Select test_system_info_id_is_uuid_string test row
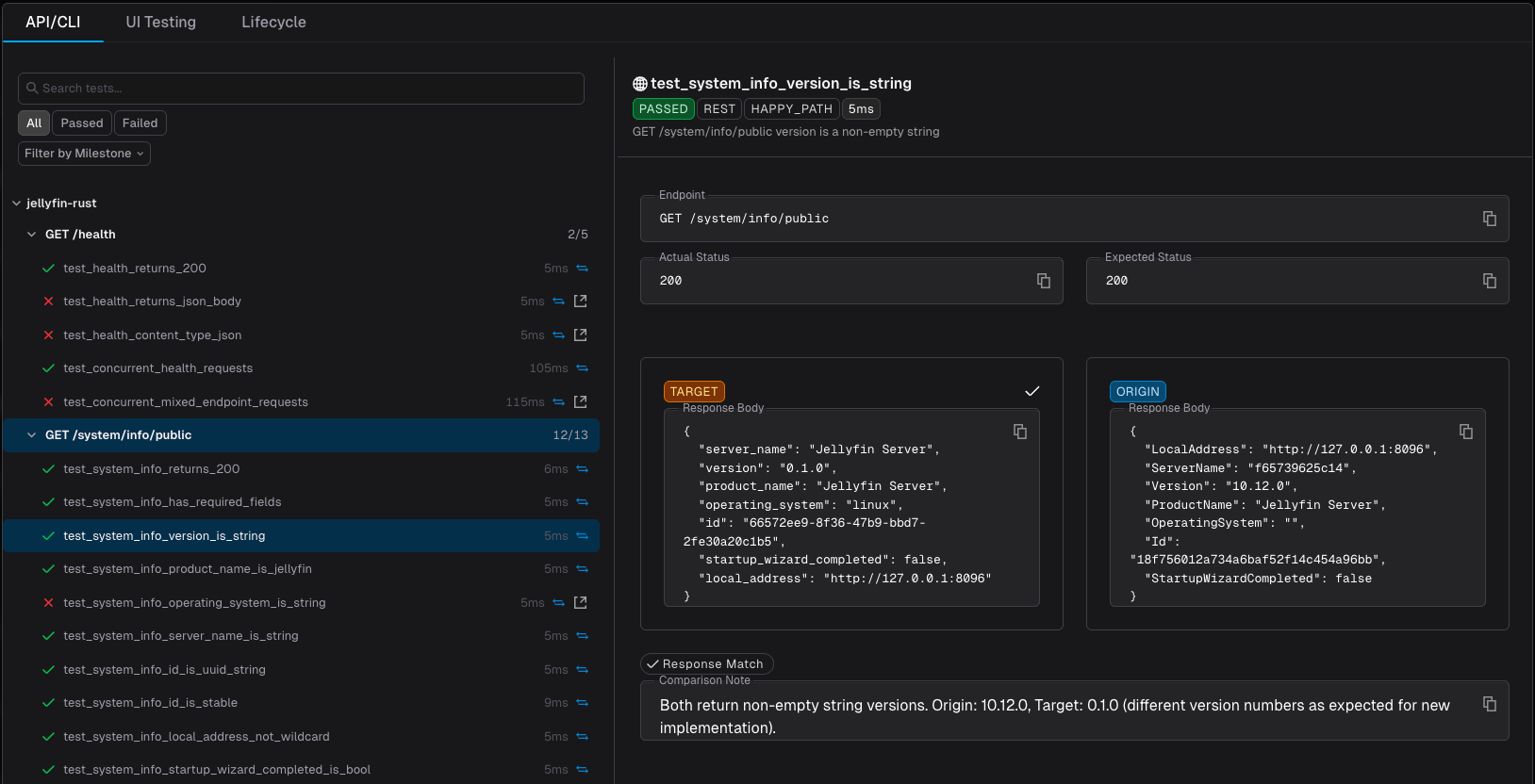 point(302,670)
